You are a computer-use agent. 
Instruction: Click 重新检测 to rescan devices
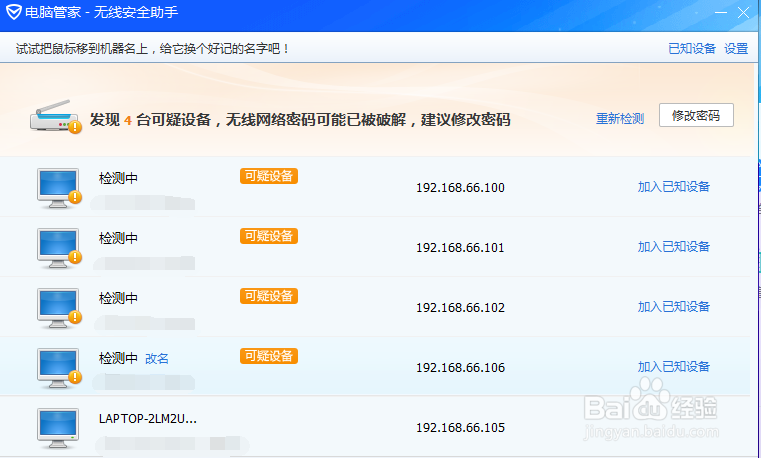tap(620, 118)
